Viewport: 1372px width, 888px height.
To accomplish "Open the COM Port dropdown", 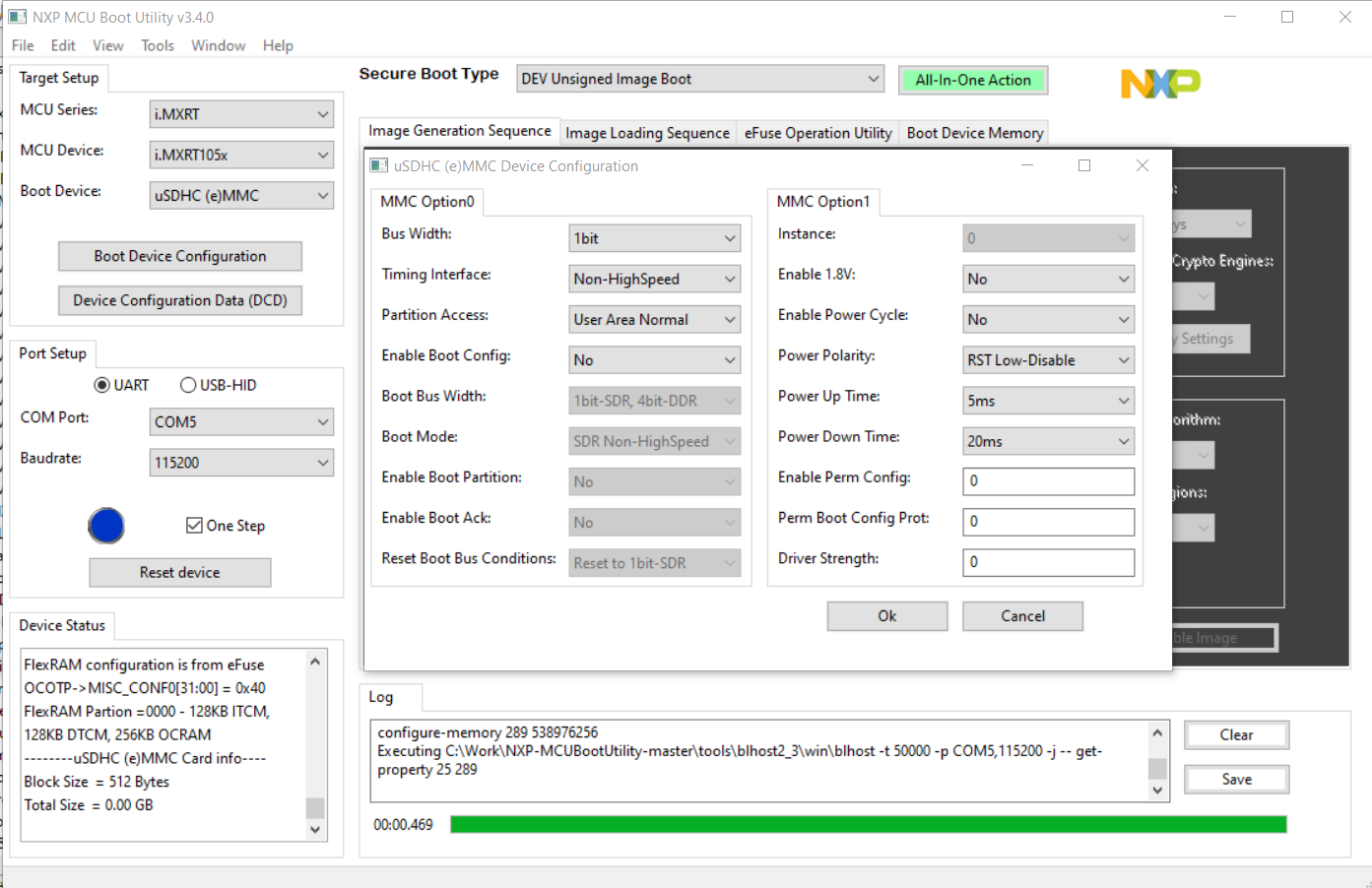I will pyautogui.click(x=241, y=421).
